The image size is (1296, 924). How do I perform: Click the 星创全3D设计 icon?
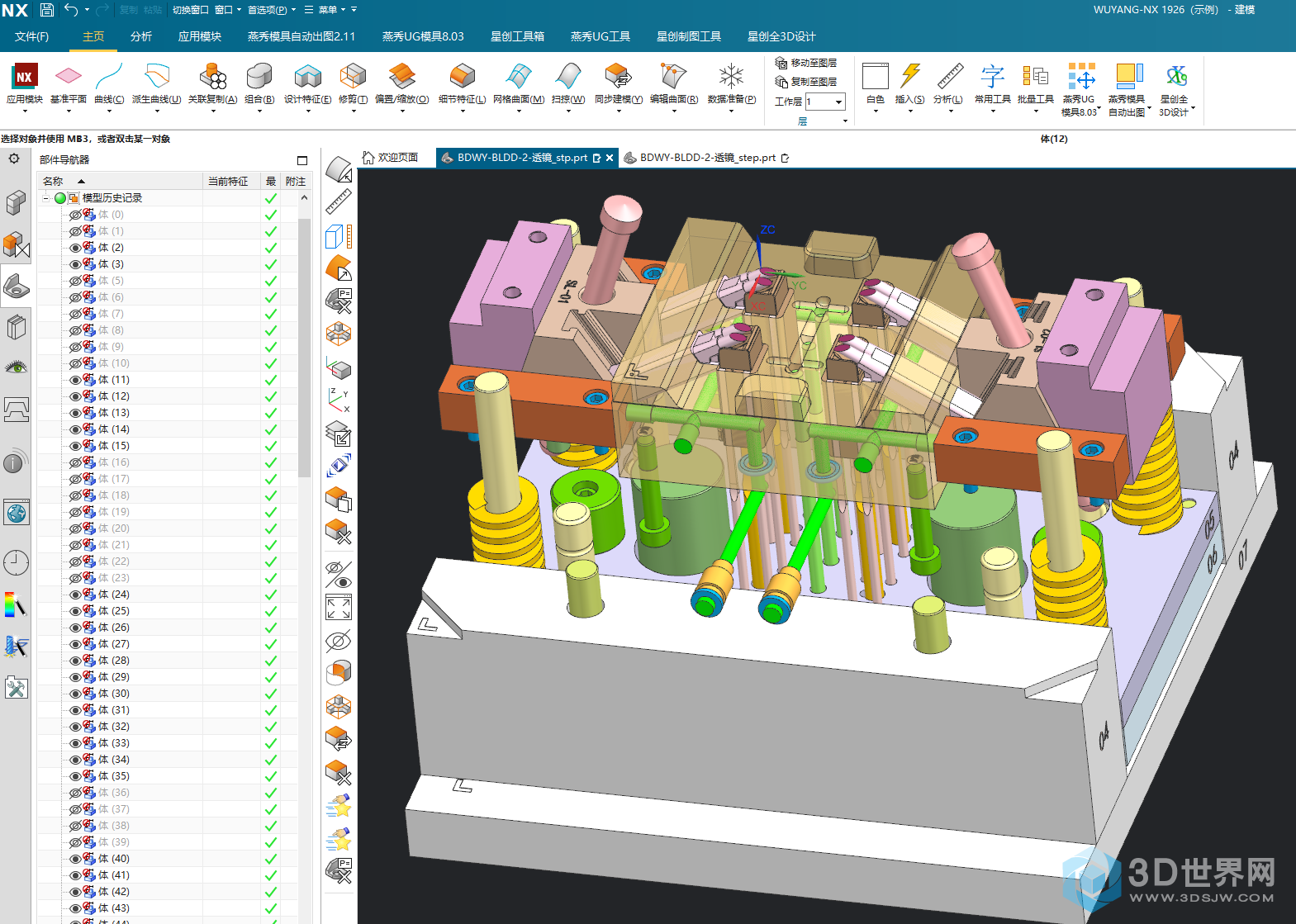point(1176,76)
